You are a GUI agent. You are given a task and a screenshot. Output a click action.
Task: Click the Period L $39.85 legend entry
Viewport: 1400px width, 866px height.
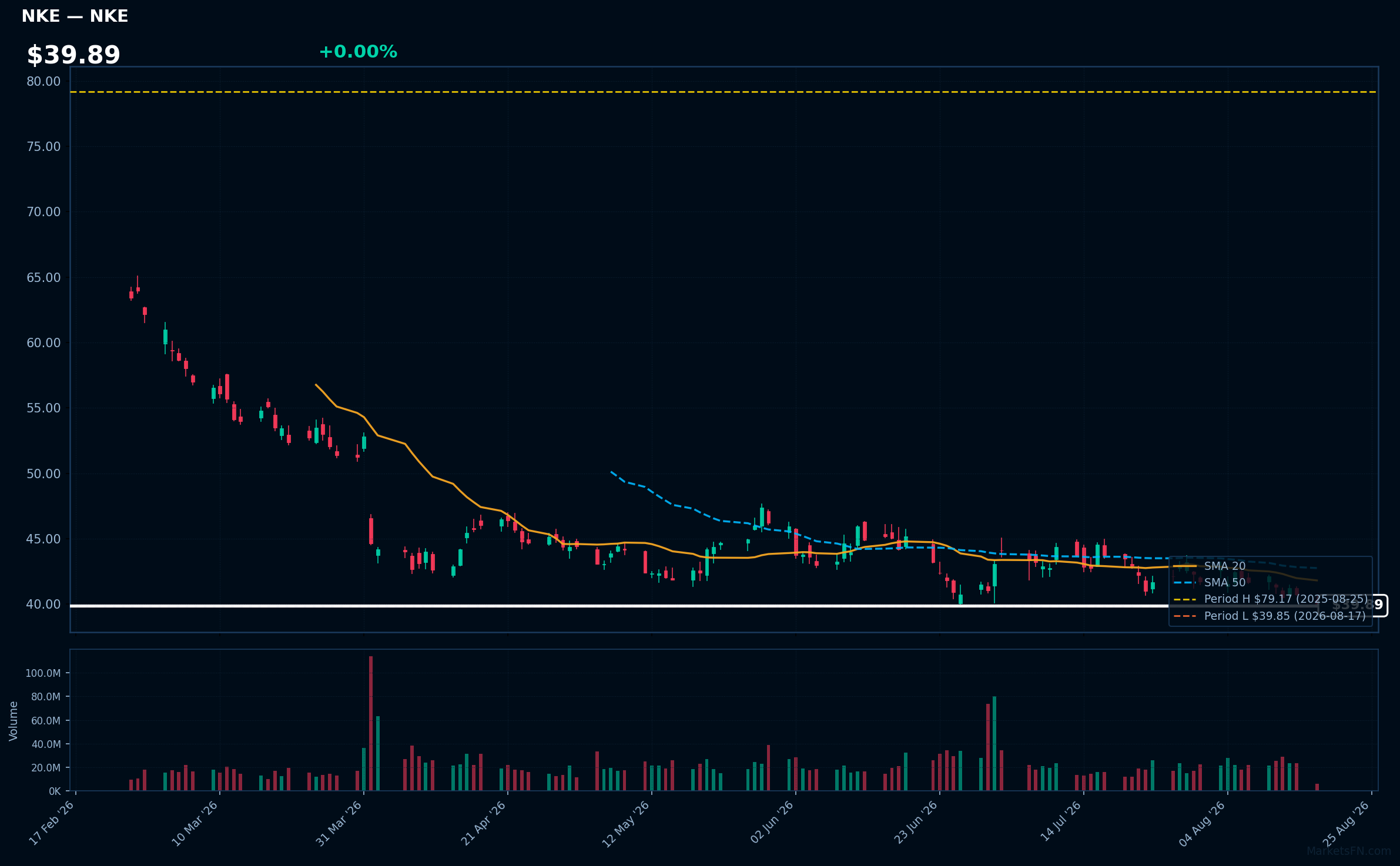pyautogui.click(x=1270, y=616)
